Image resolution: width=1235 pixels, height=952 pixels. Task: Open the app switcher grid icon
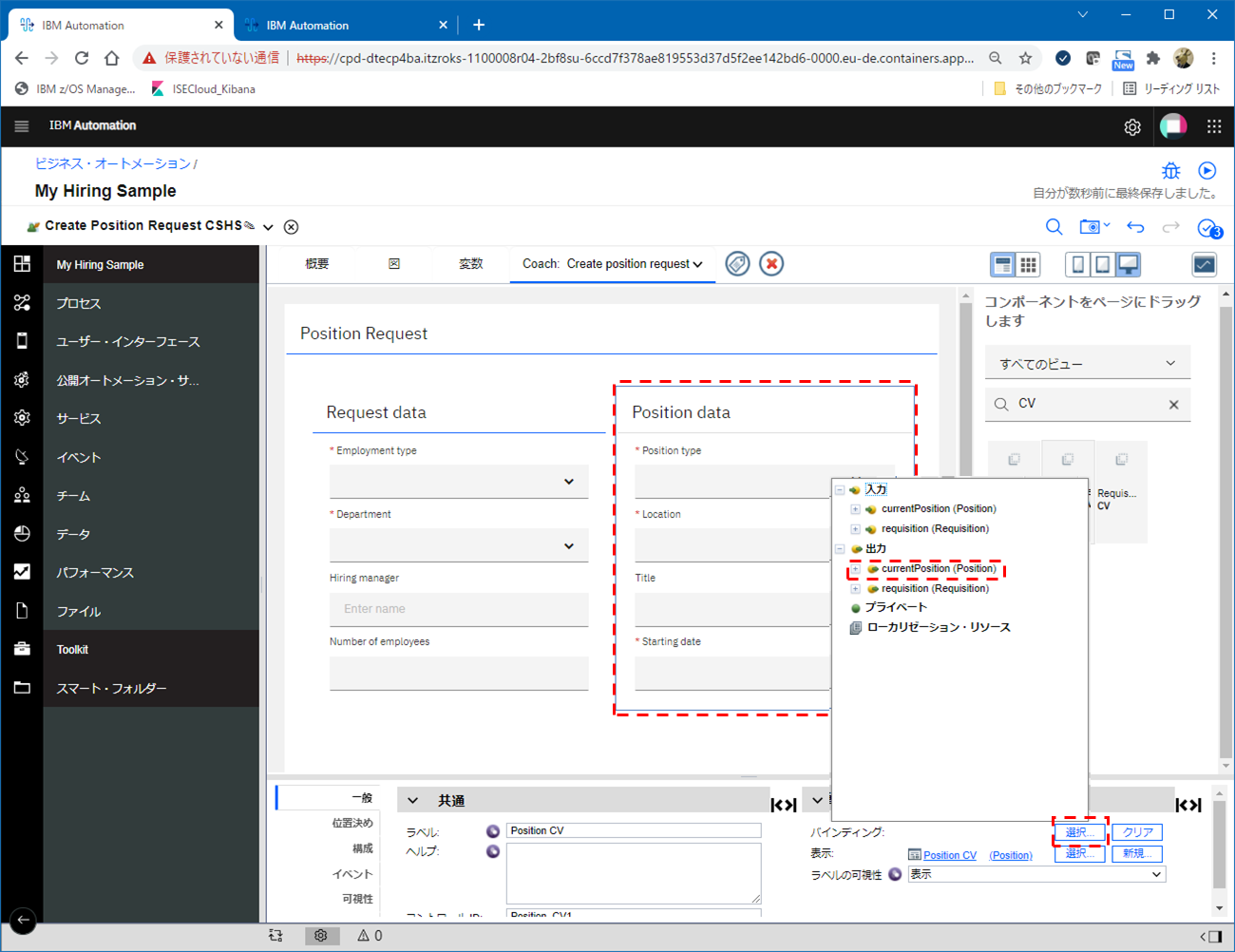1214,125
